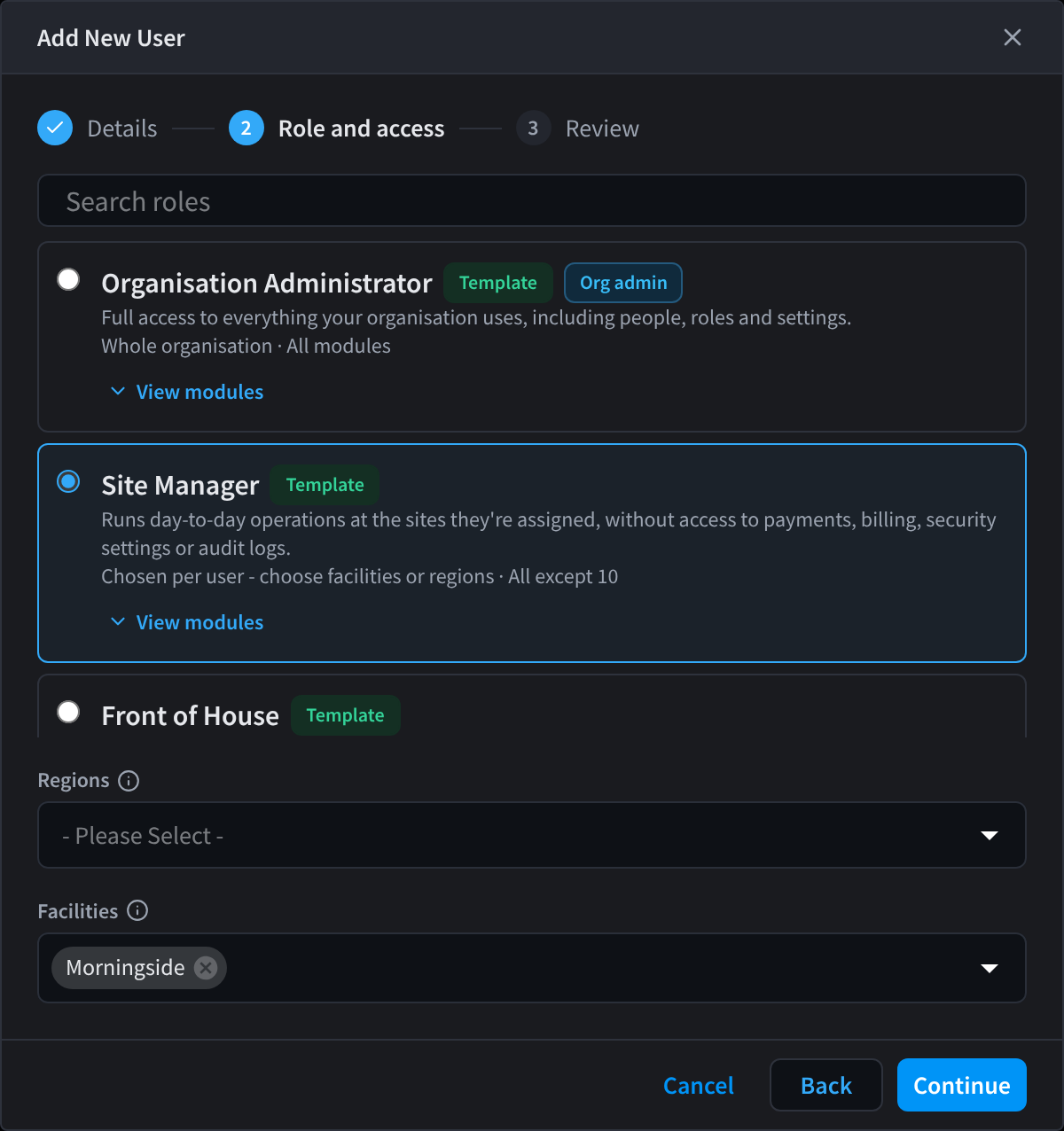Click the Org admin badge

pos(623,283)
